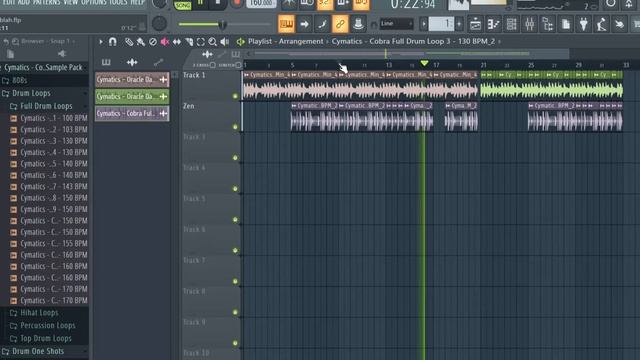The height and width of the screenshot is (360, 640).
Task: Select the Playback speaker tool
Action: coord(224,42)
